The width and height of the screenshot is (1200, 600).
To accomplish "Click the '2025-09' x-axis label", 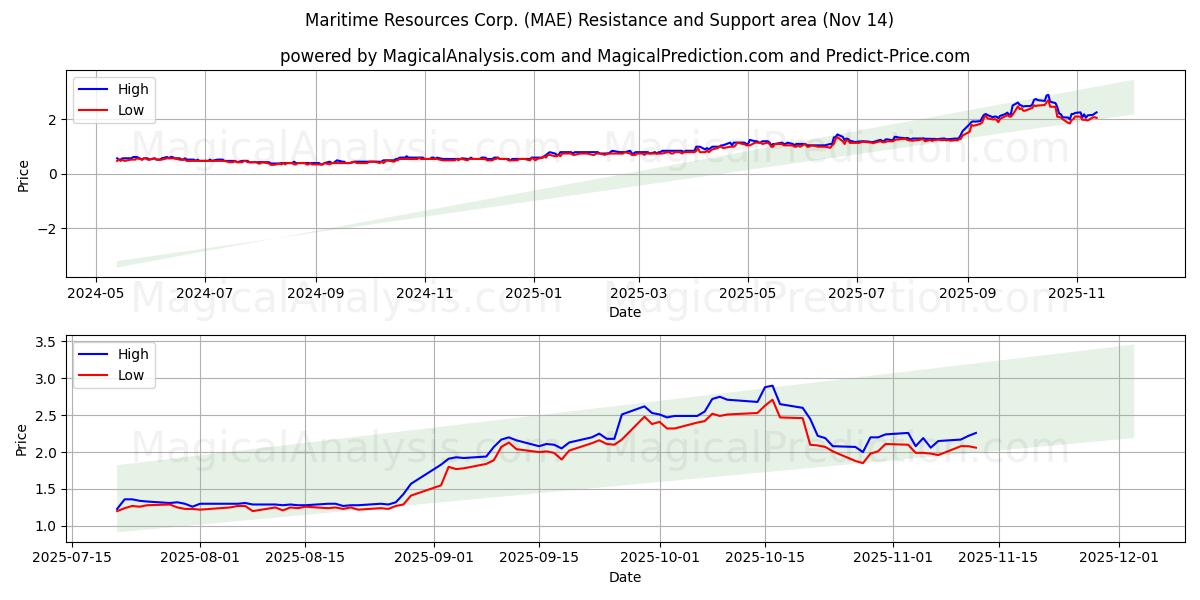I will click(968, 295).
